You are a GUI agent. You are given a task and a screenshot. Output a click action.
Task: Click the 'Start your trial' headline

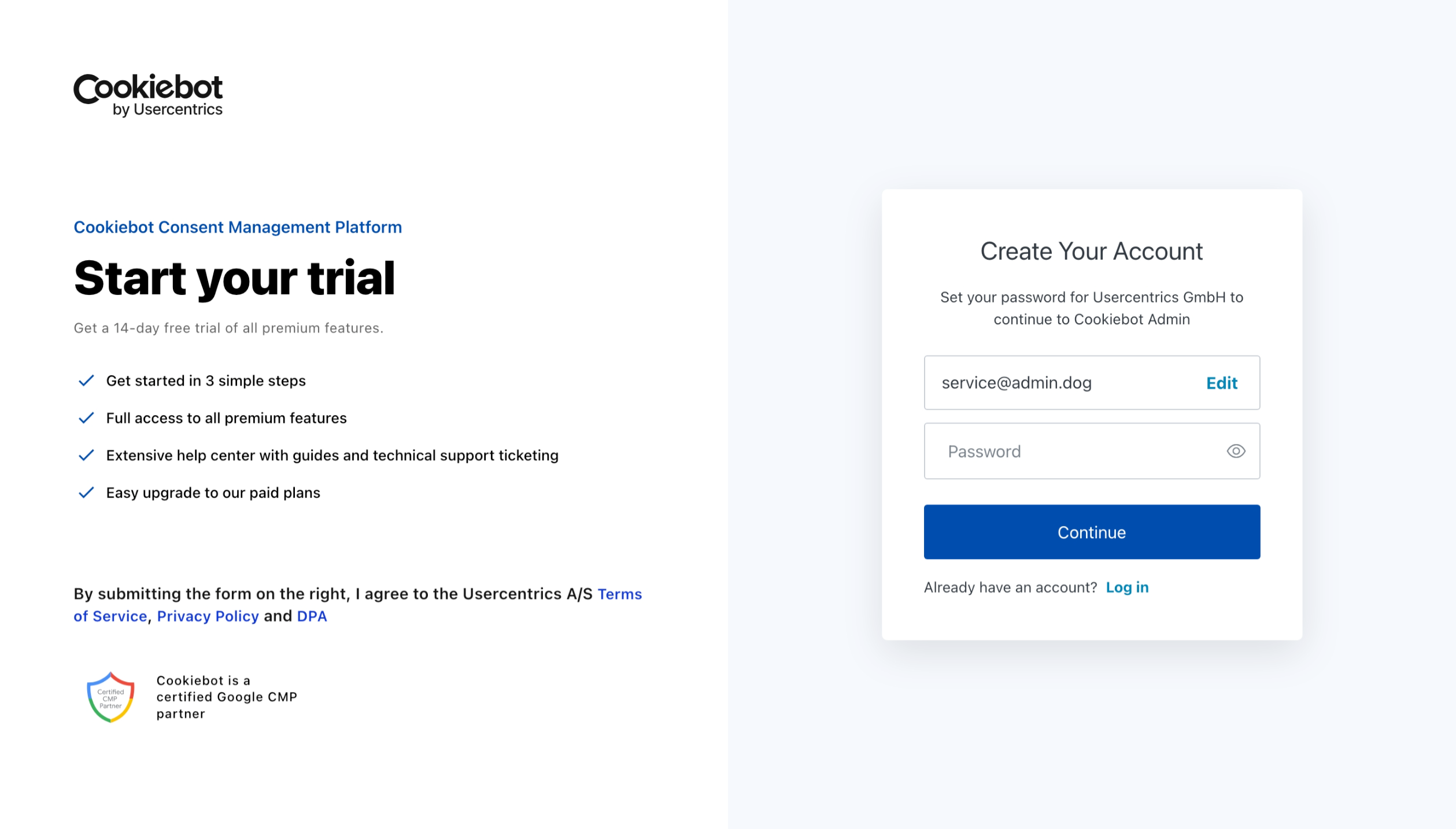234,278
